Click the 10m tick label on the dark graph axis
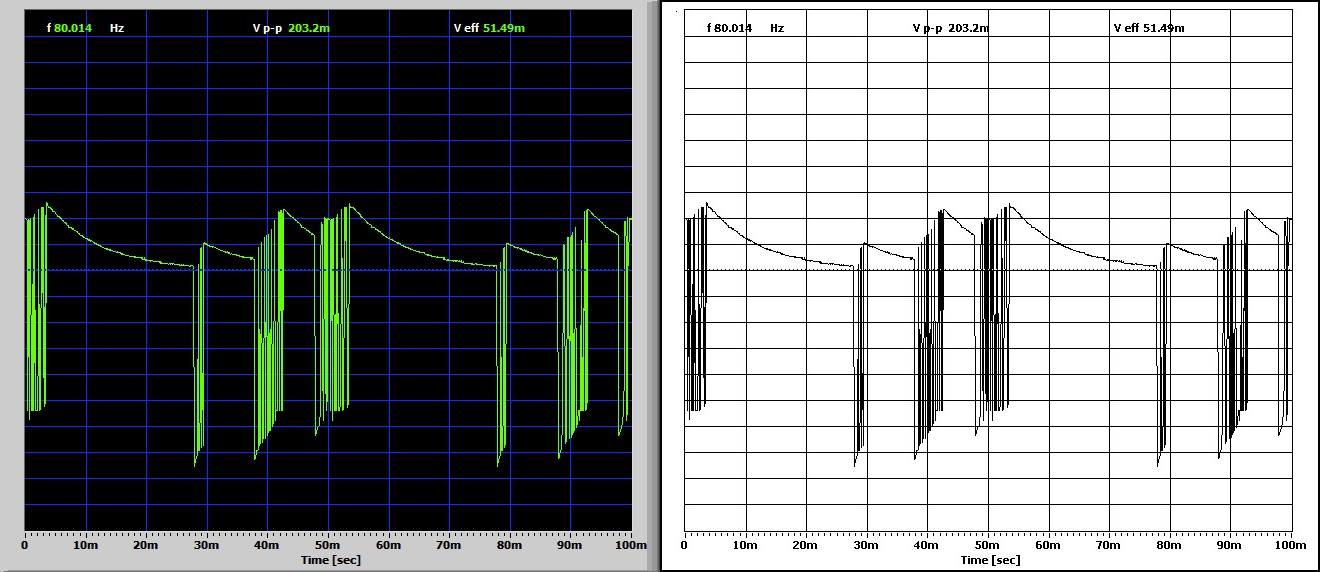1320x572 pixels. (85, 546)
